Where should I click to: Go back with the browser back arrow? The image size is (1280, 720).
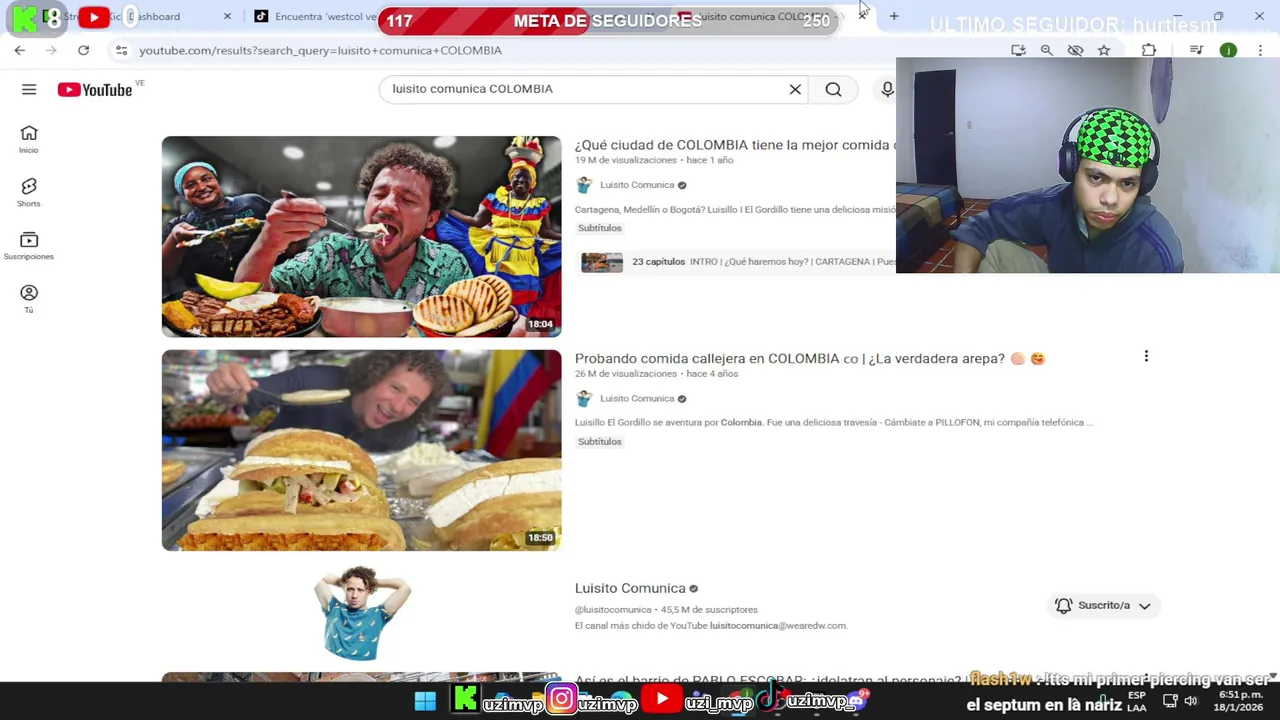tap(19, 50)
